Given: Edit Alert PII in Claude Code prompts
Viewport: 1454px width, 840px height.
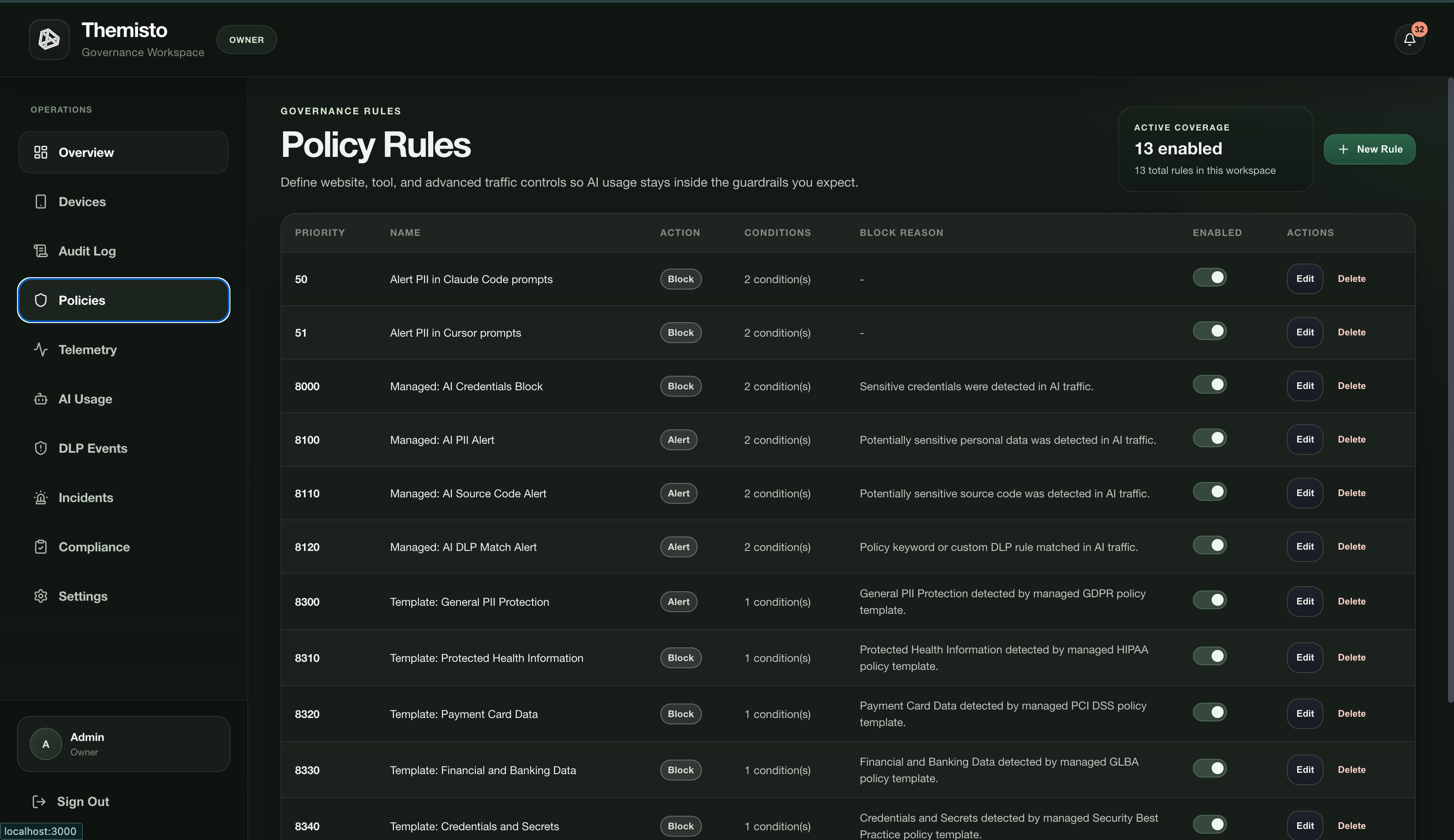Looking at the screenshot, I should pyautogui.click(x=1304, y=279).
